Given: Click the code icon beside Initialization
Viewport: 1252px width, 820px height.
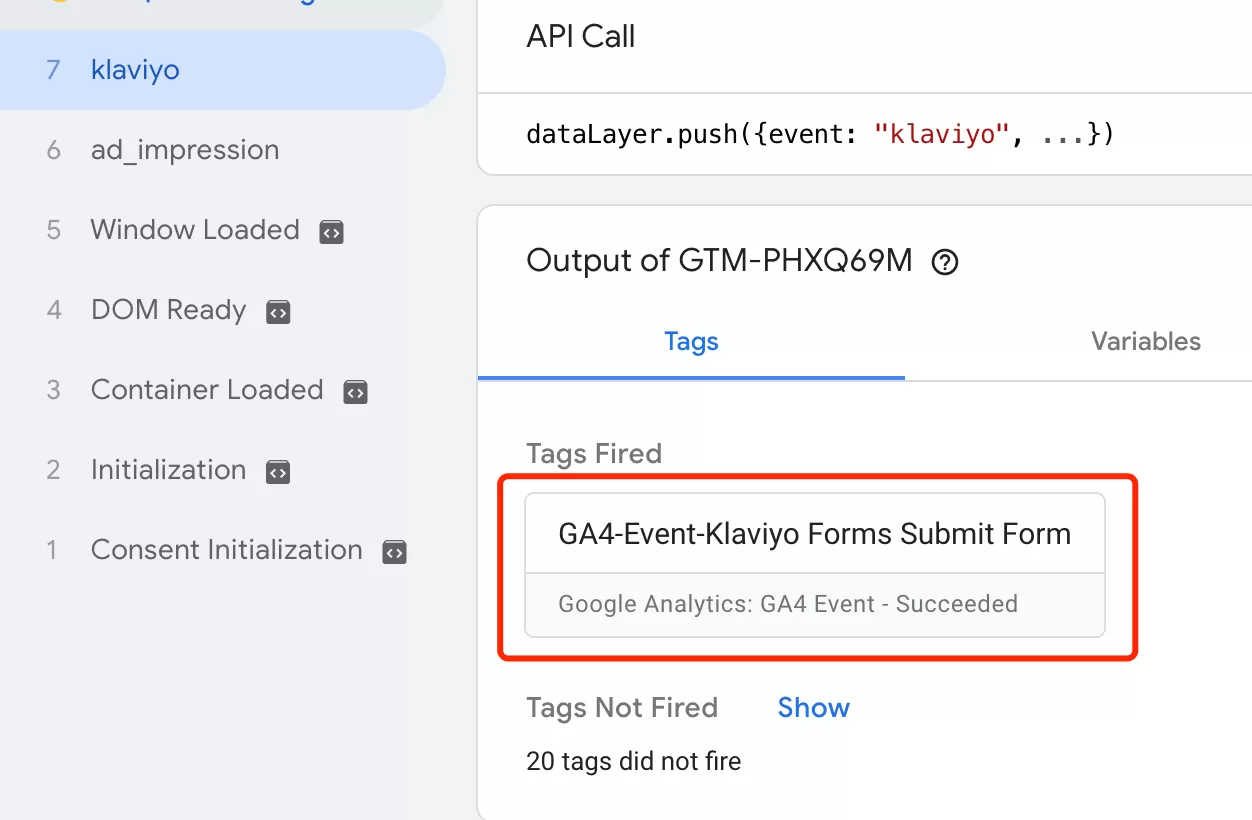Looking at the screenshot, I should pos(278,472).
